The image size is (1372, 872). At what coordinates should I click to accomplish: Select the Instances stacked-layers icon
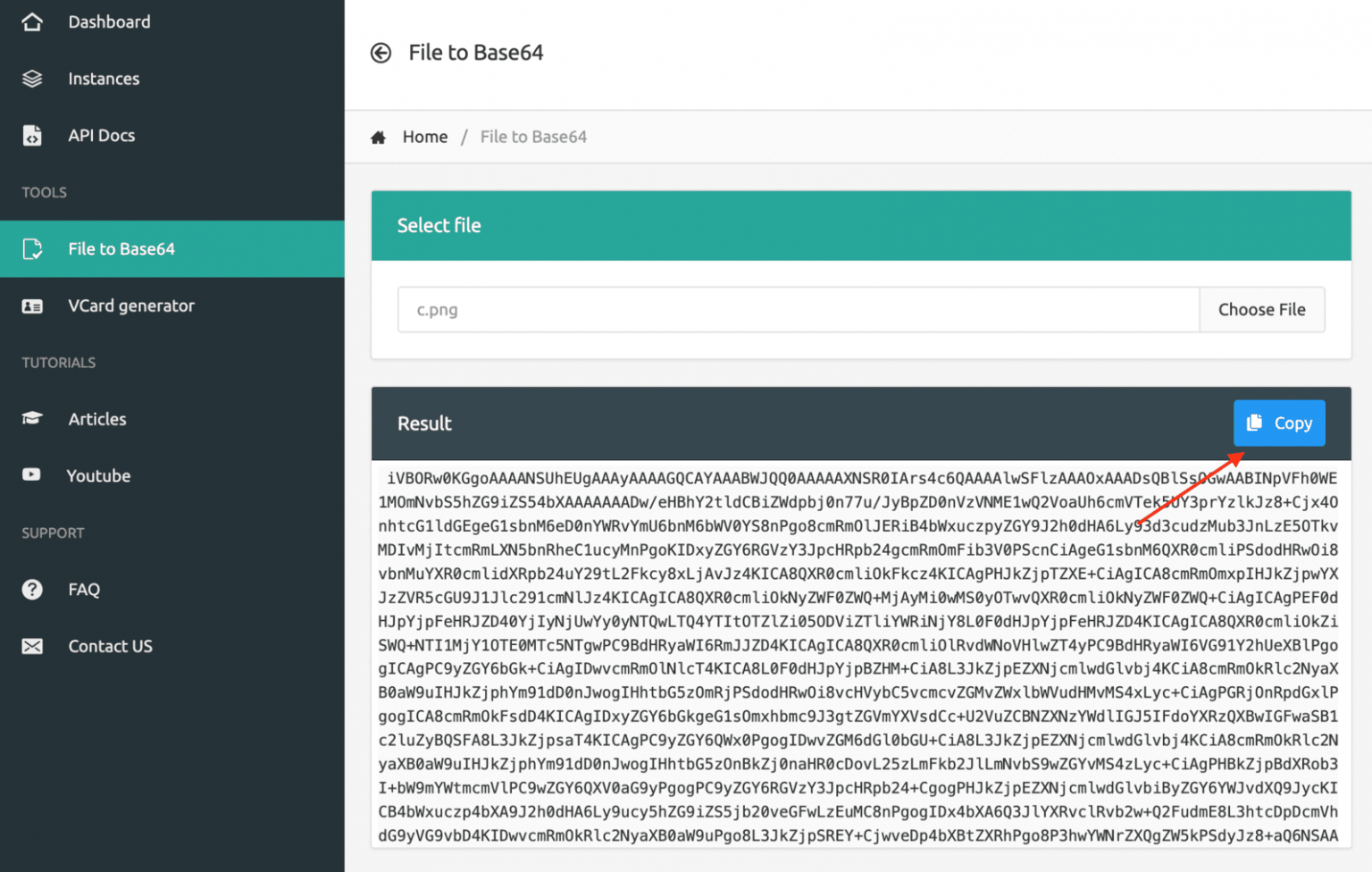[x=32, y=79]
